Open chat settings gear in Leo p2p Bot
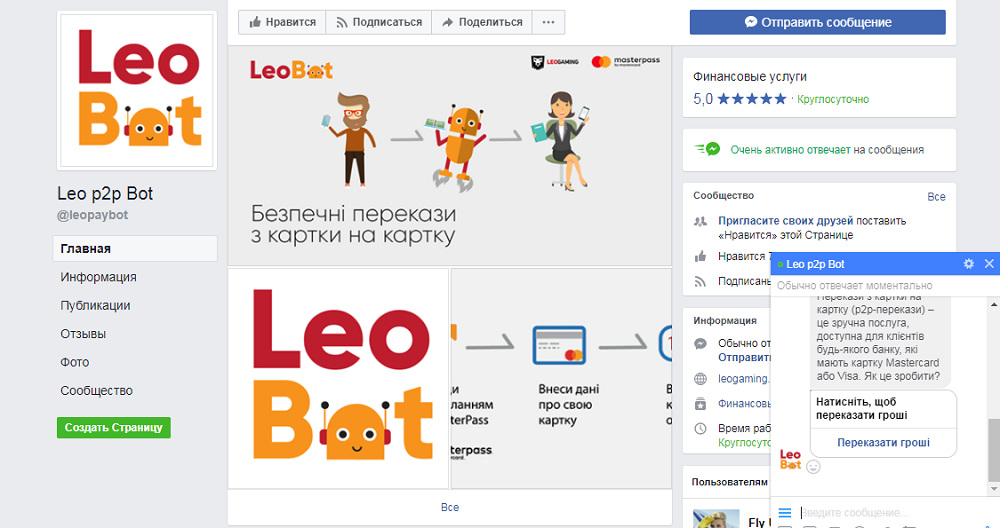 click(969, 263)
